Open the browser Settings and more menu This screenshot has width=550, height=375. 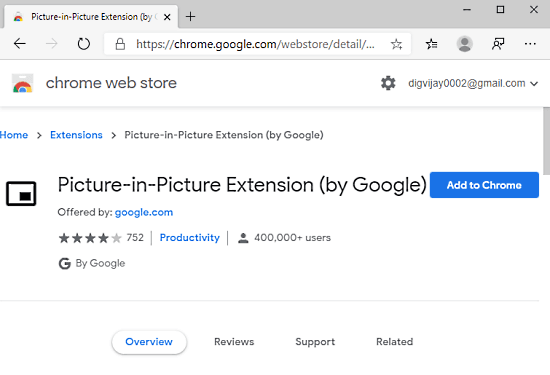coord(530,44)
